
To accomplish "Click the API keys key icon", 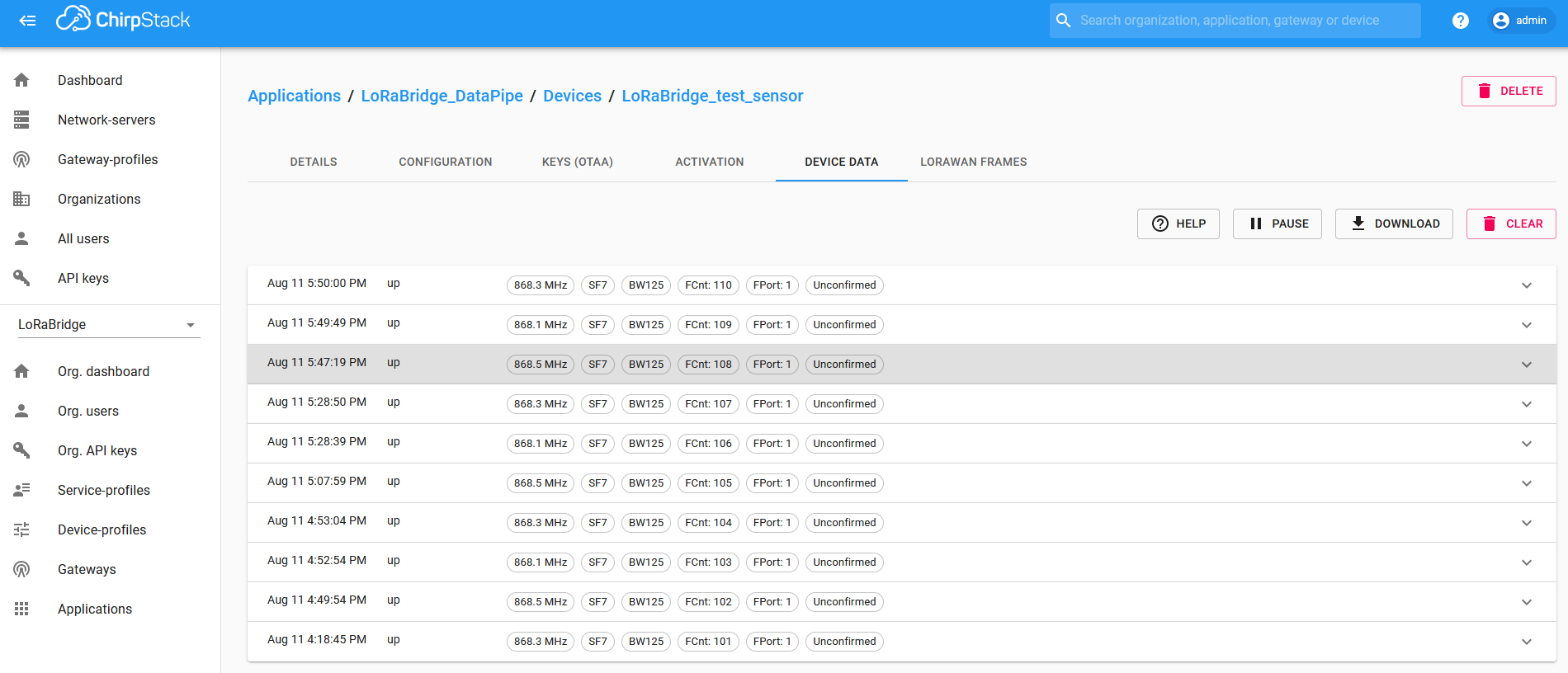I will pyautogui.click(x=21, y=278).
